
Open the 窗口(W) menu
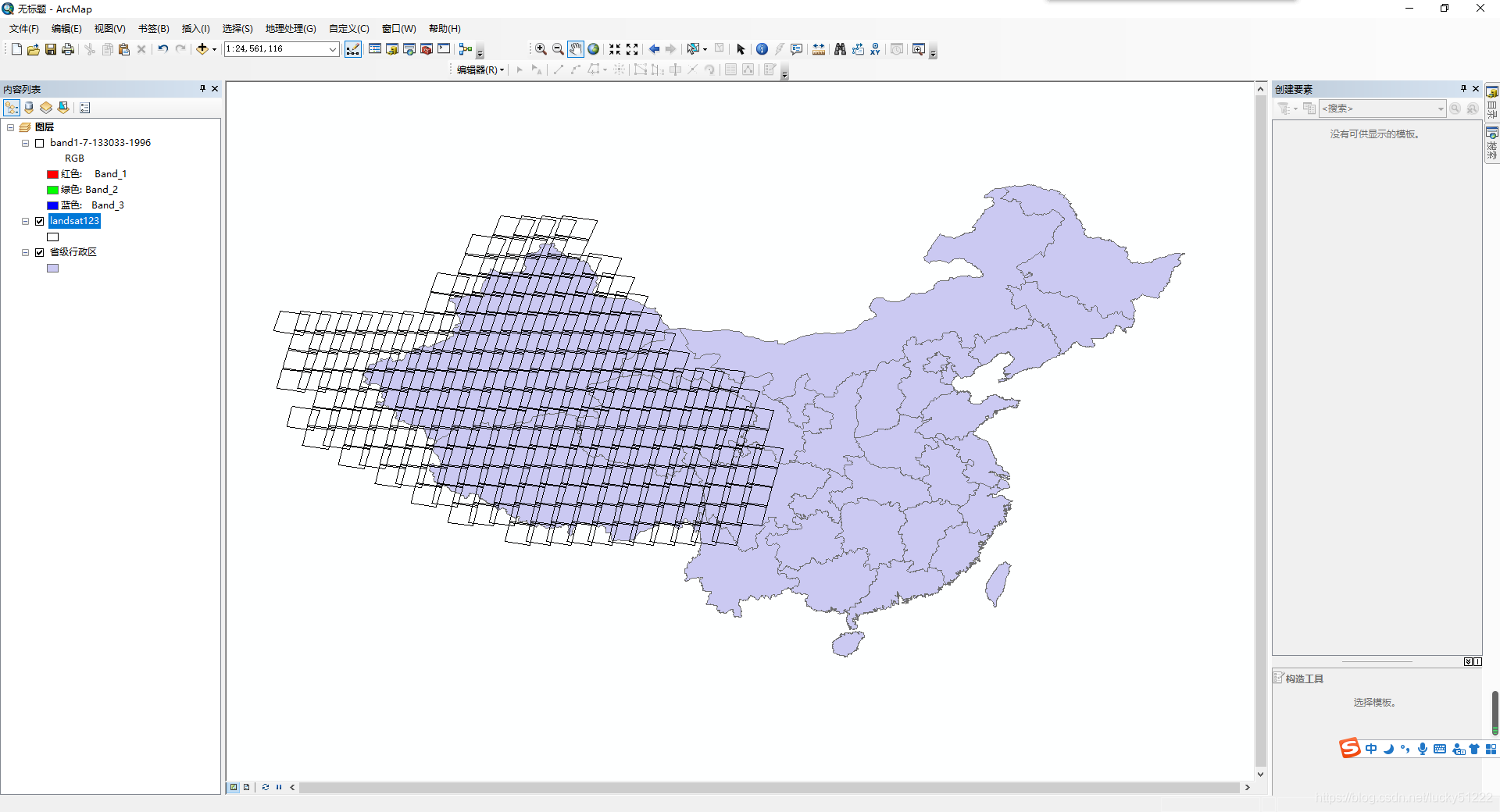tap(399, 29)
